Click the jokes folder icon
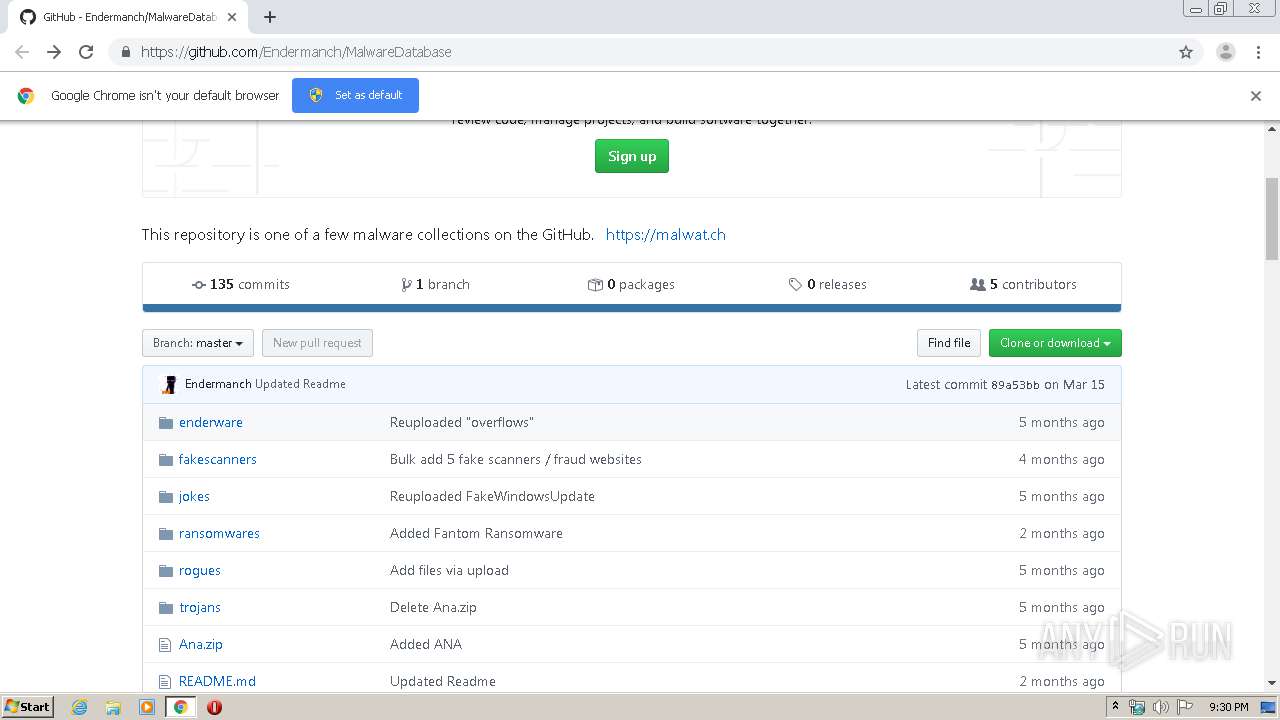 [x=166, y=497]
